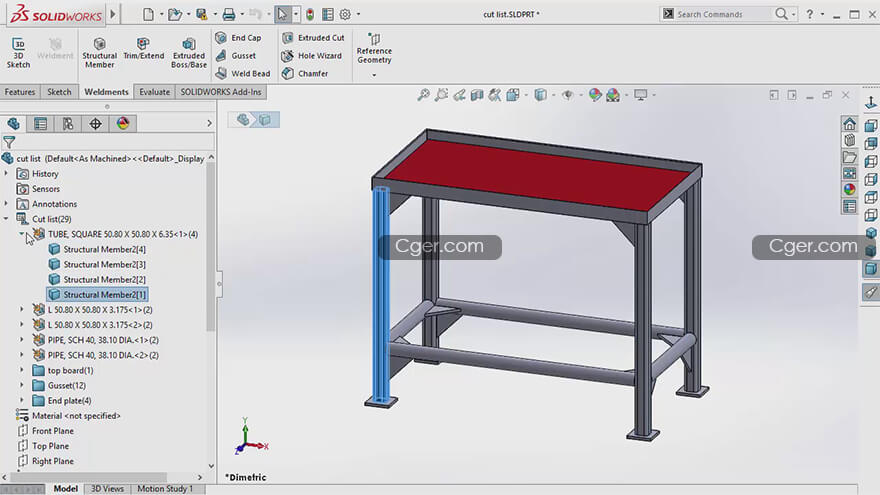
Task: Click the Open file icon
Action: pyautogui.click(x=175, y=14)
